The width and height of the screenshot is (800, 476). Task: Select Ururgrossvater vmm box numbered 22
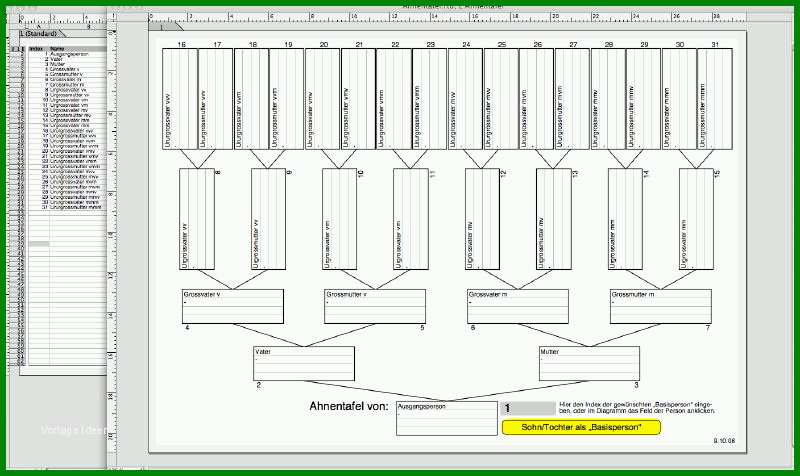[x=394, y=99]
